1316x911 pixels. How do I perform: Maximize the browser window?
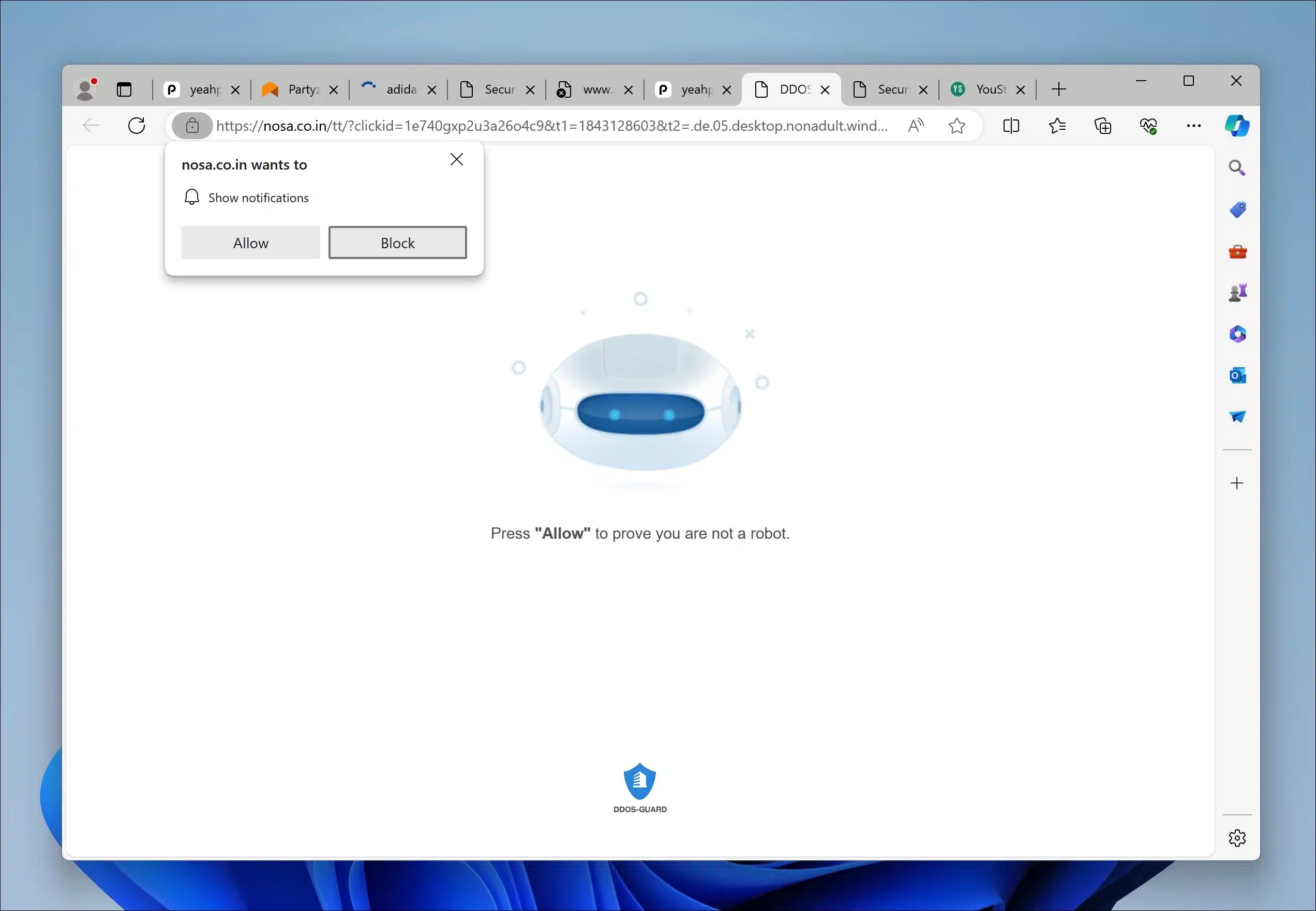[x=1189, y=81]
